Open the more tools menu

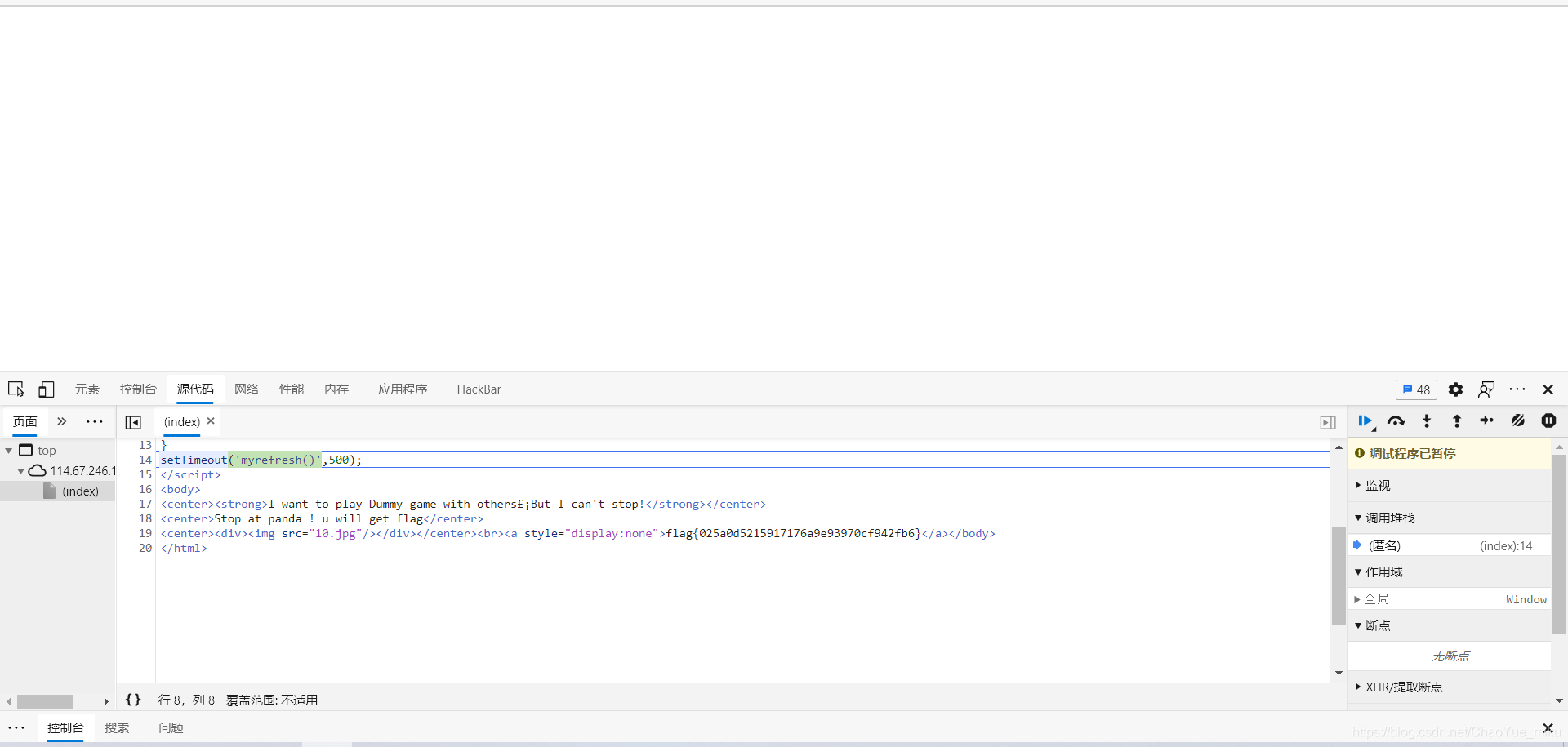pos(1517,389)
